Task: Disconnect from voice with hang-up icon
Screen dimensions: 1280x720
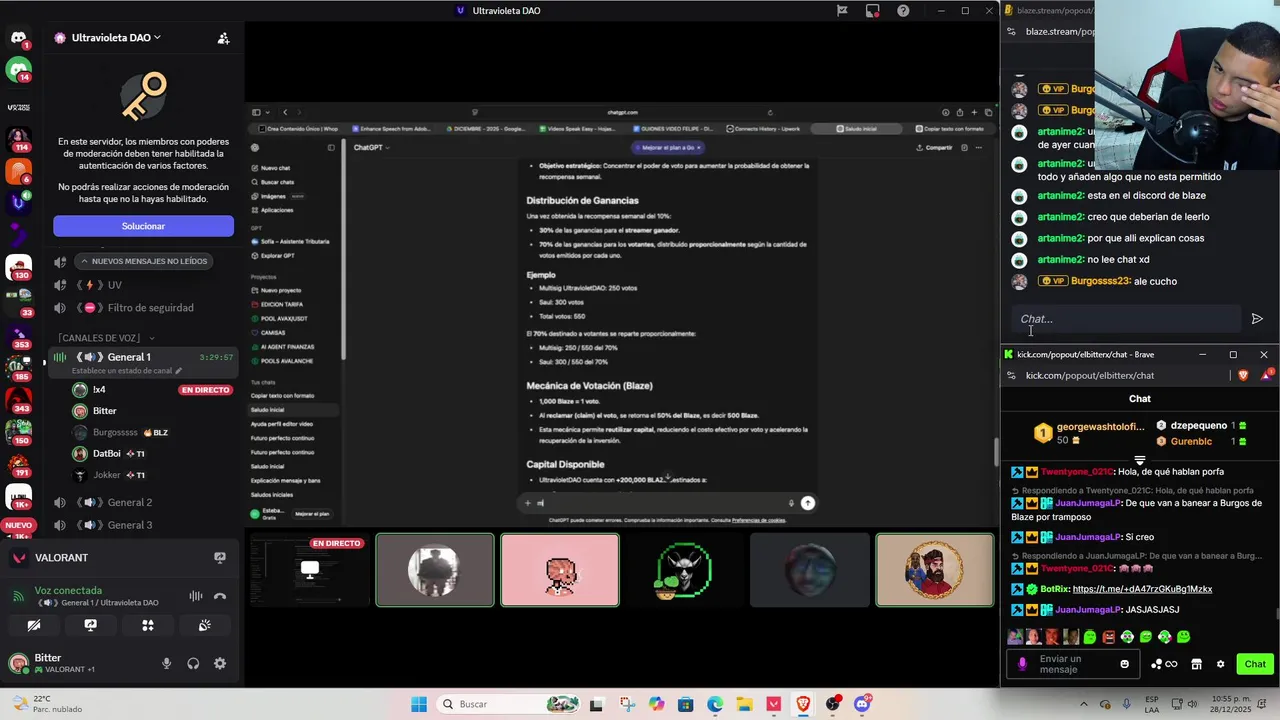Action: click(x=220, y=596)
